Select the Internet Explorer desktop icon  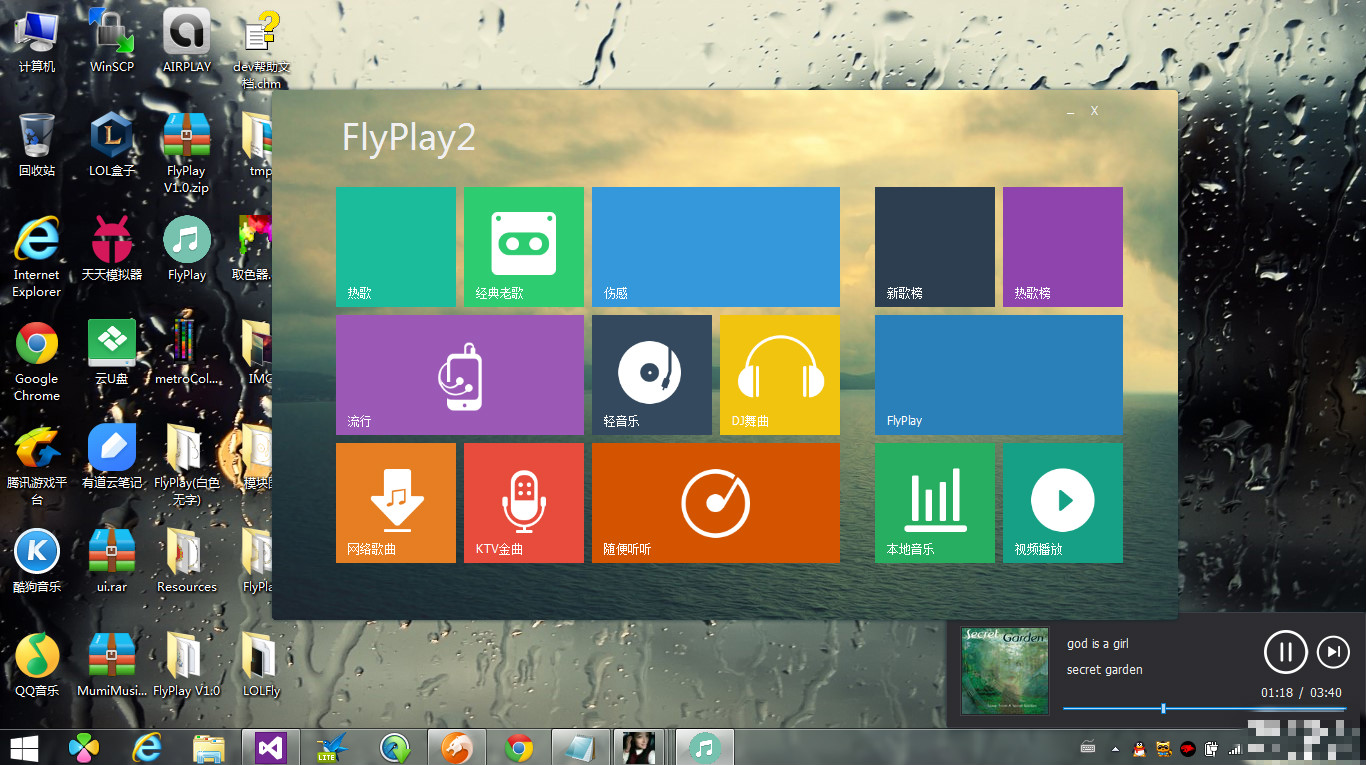(37, 258)
